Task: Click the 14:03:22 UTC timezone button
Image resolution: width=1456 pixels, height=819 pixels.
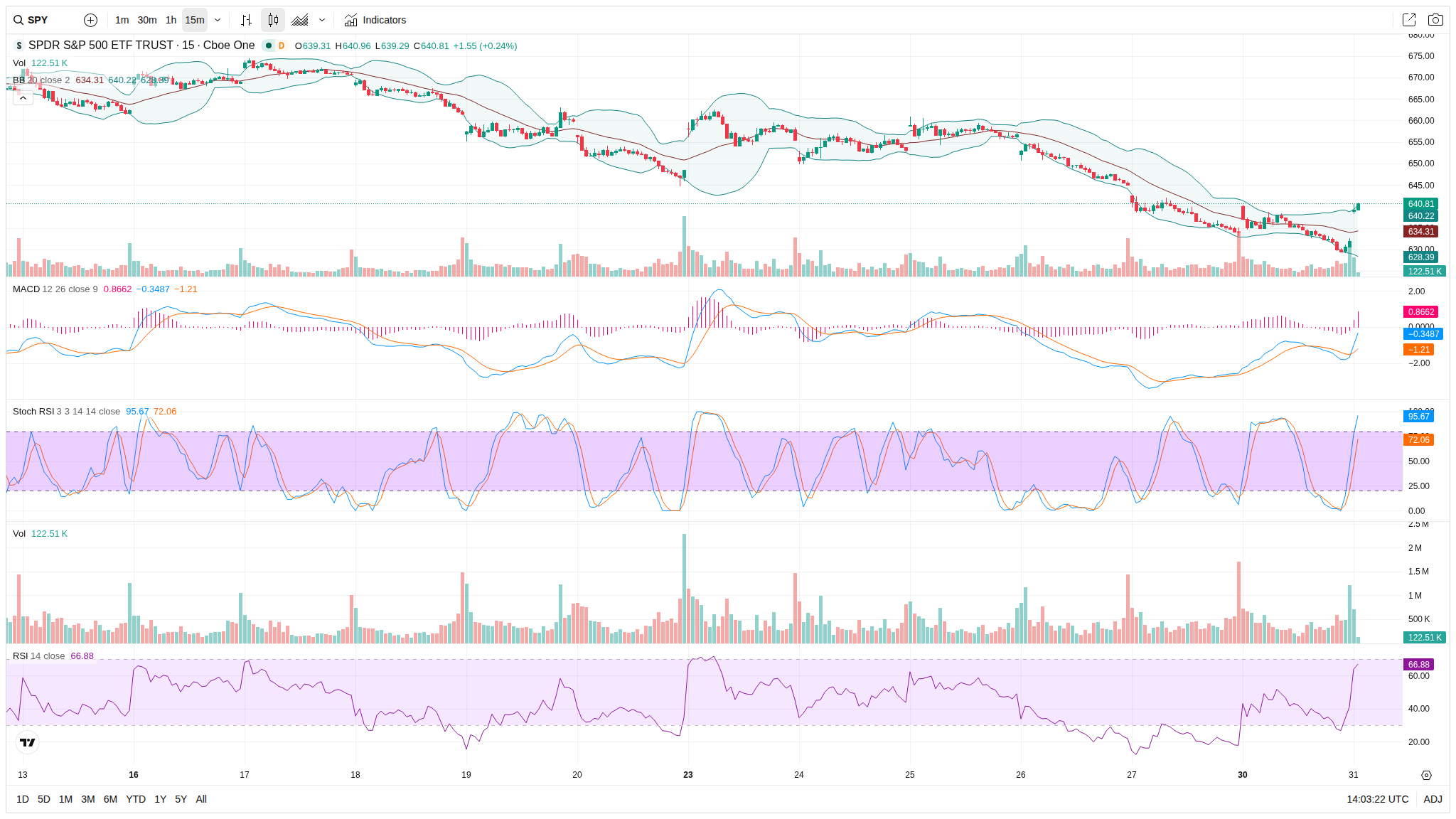Action: pyautogui.click(x=1377, y=799)
